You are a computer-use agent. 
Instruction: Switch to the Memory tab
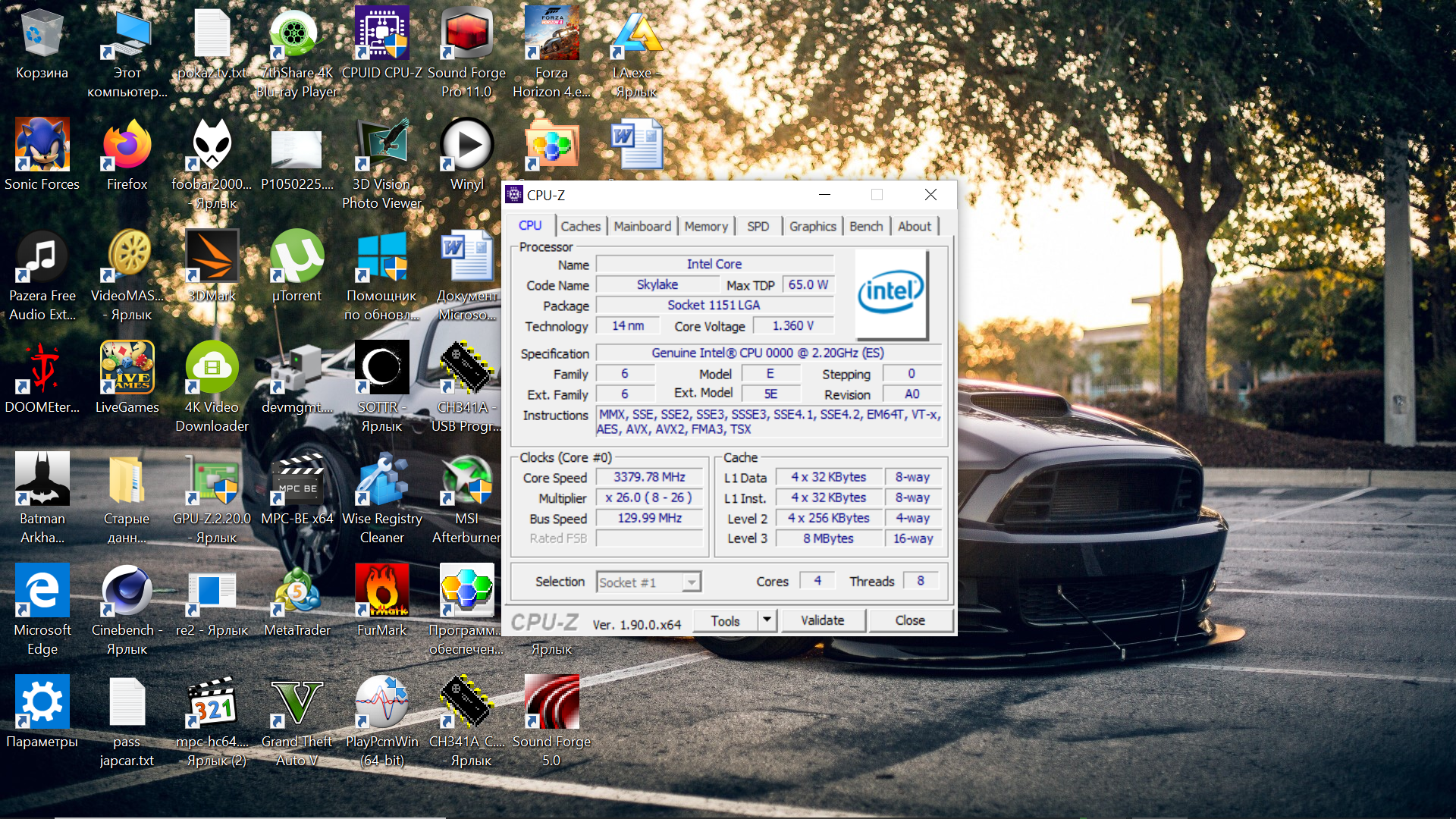pos(705,226)
